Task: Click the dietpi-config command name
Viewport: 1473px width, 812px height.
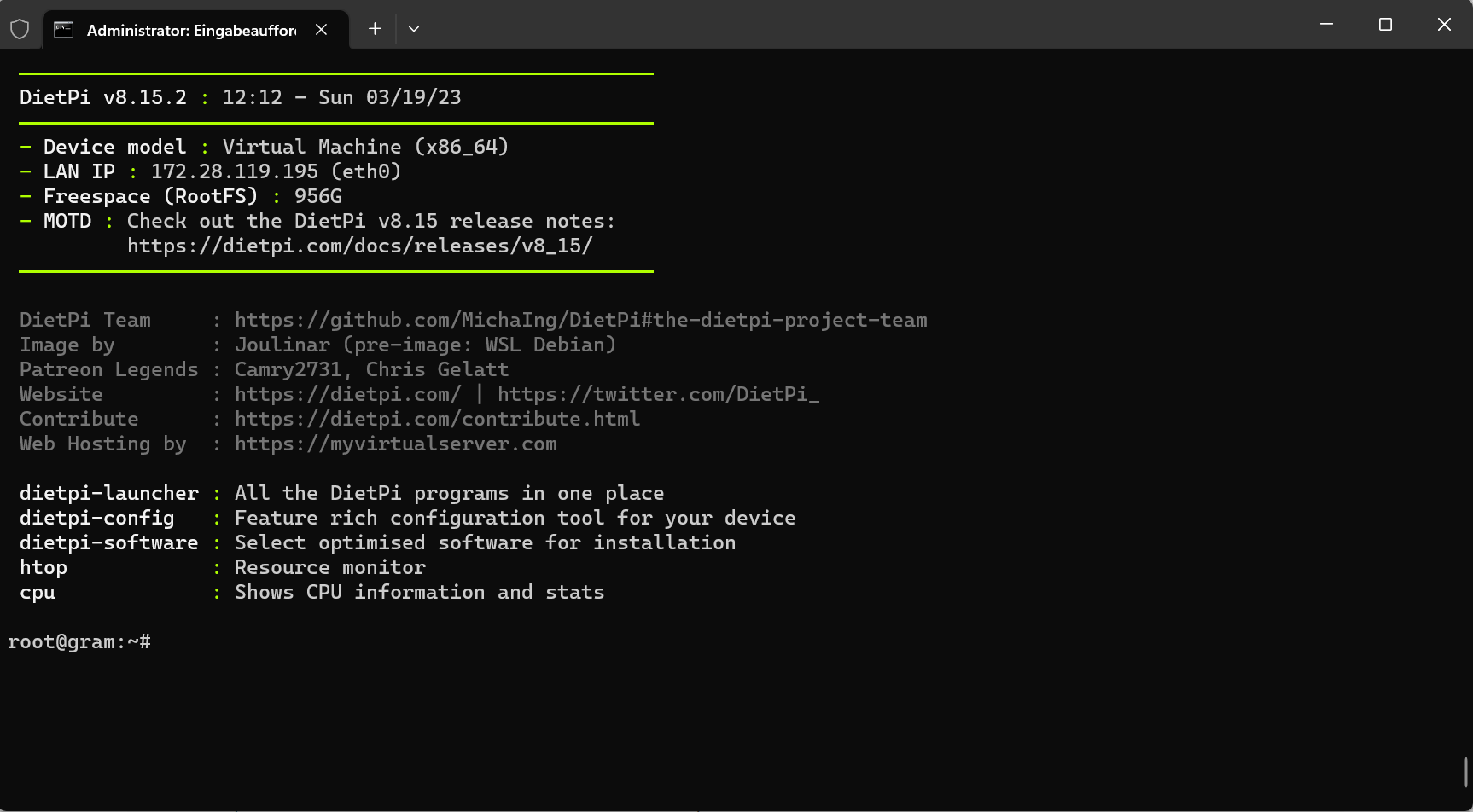Action: tap(97, 518)
